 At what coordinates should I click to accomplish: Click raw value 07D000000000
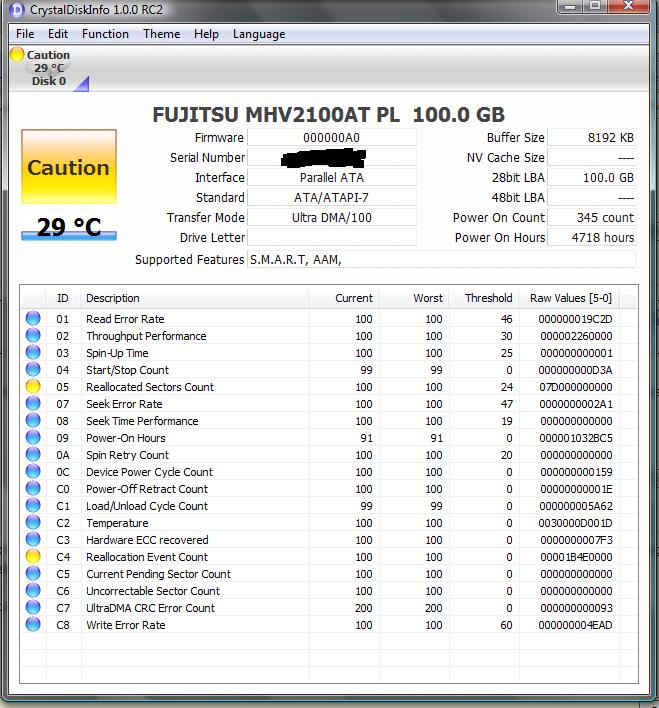pos(576,387)
